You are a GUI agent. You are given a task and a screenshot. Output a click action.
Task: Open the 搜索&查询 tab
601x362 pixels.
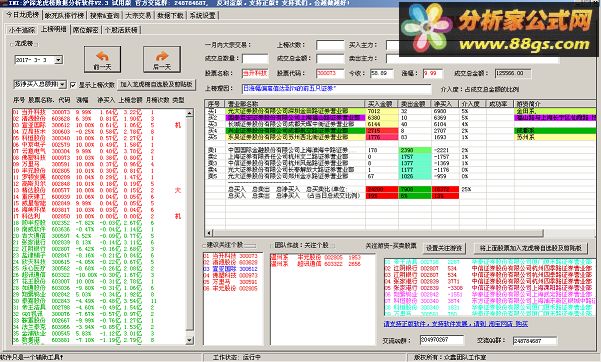105,16
